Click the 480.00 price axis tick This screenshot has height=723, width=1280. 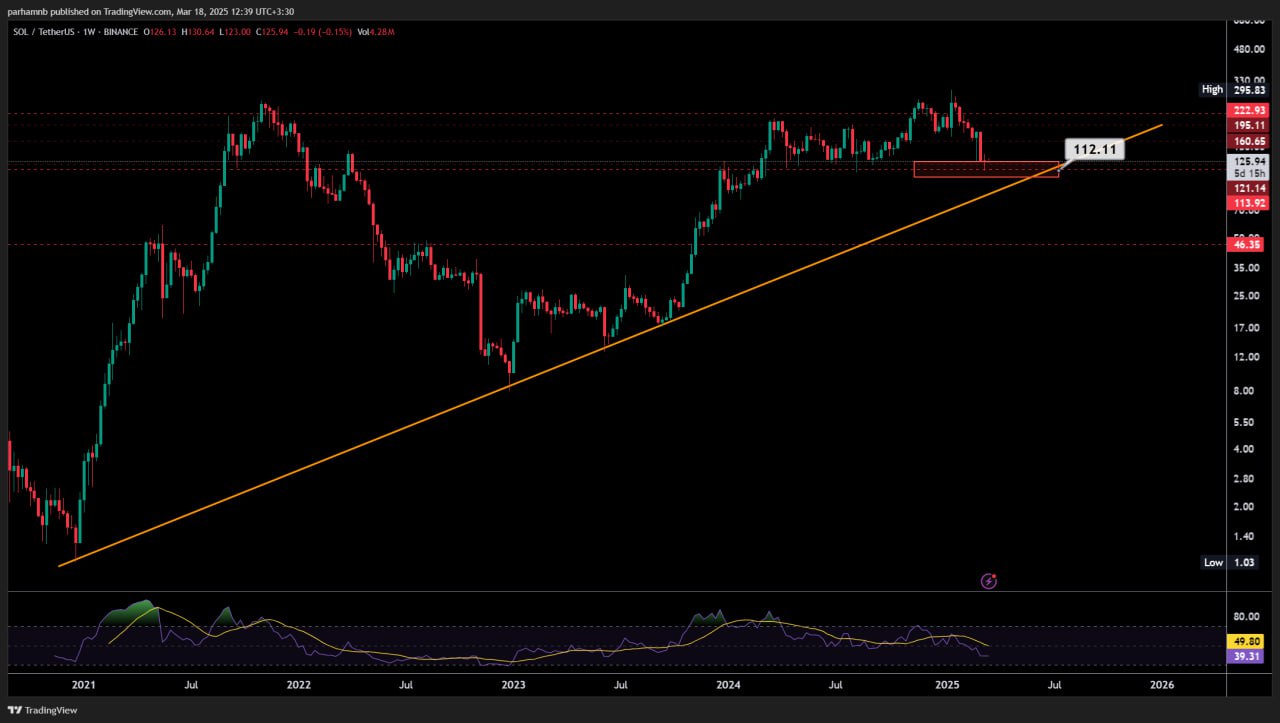(1249, 50)
